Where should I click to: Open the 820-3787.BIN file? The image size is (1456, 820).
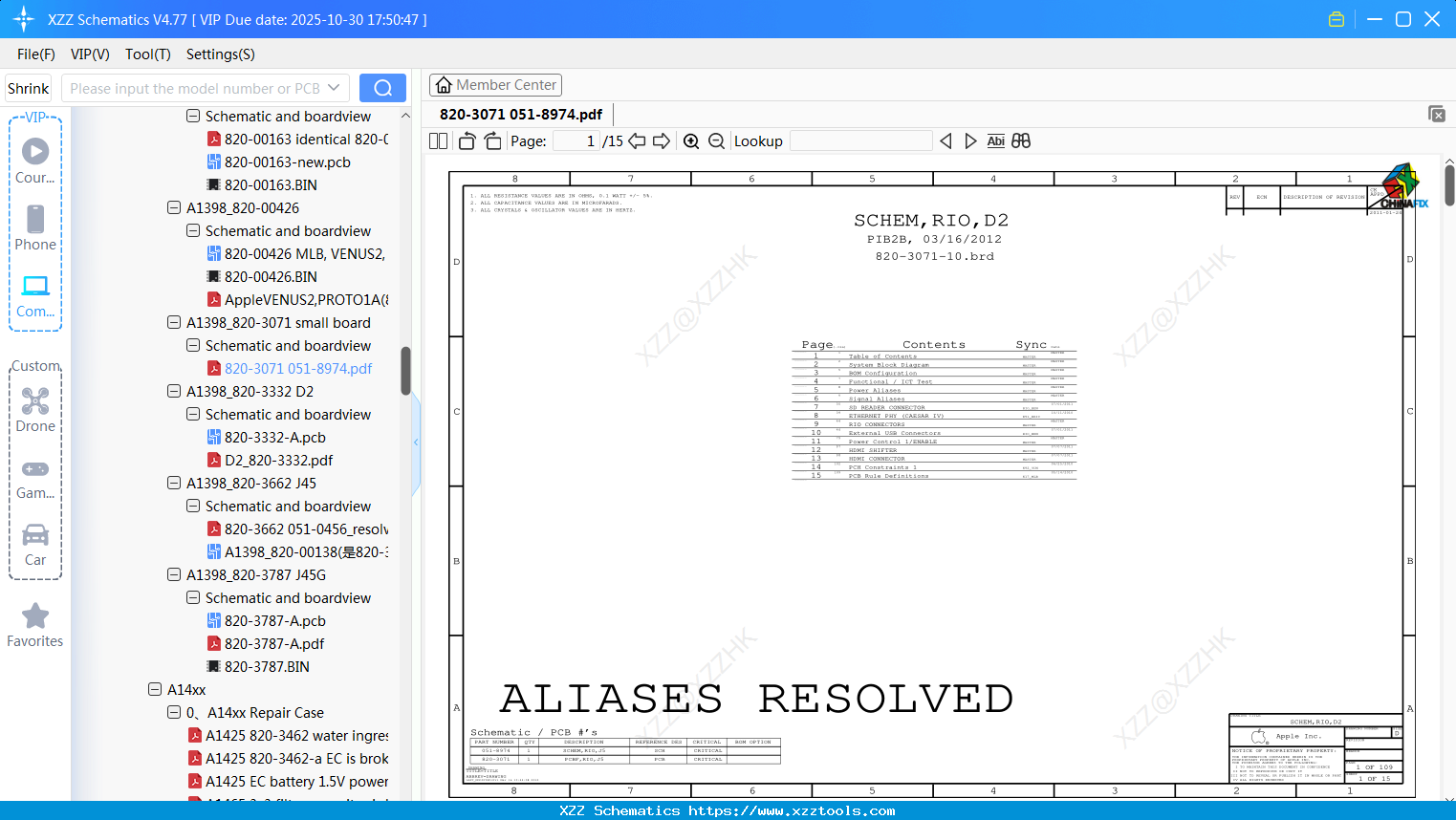(267, 666)
